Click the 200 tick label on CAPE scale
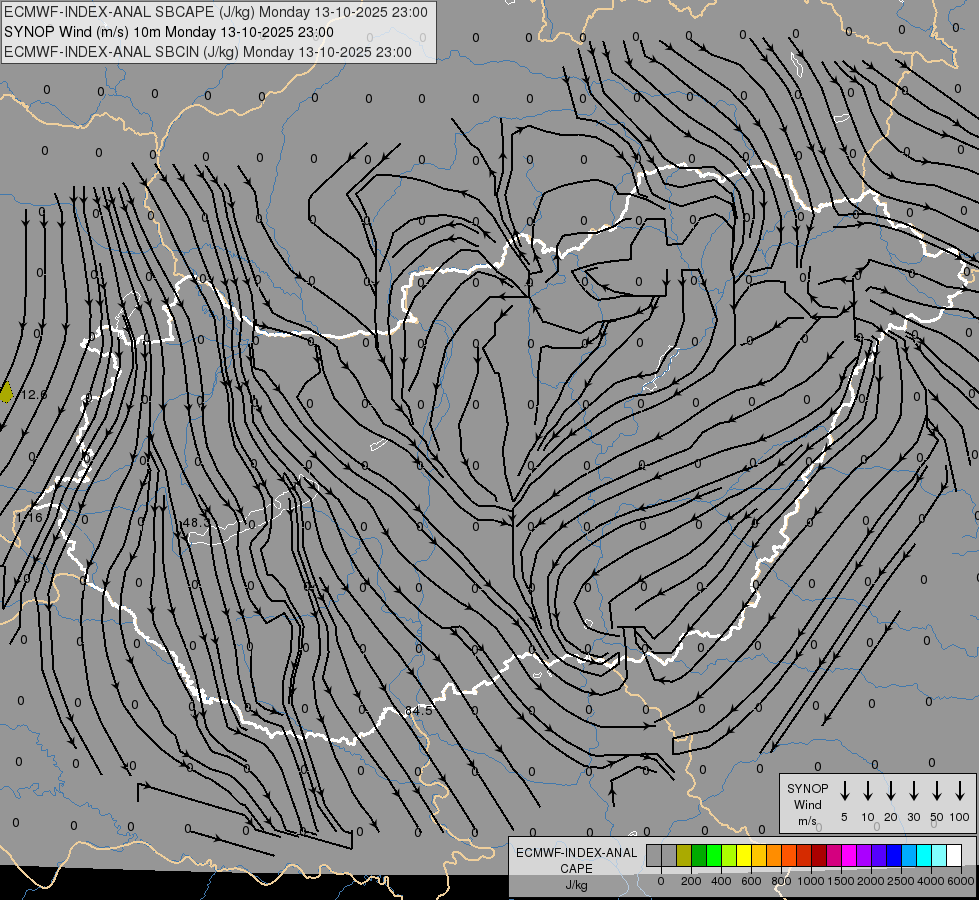The width and height of the screenshot is (979, 900). point(691,881)
